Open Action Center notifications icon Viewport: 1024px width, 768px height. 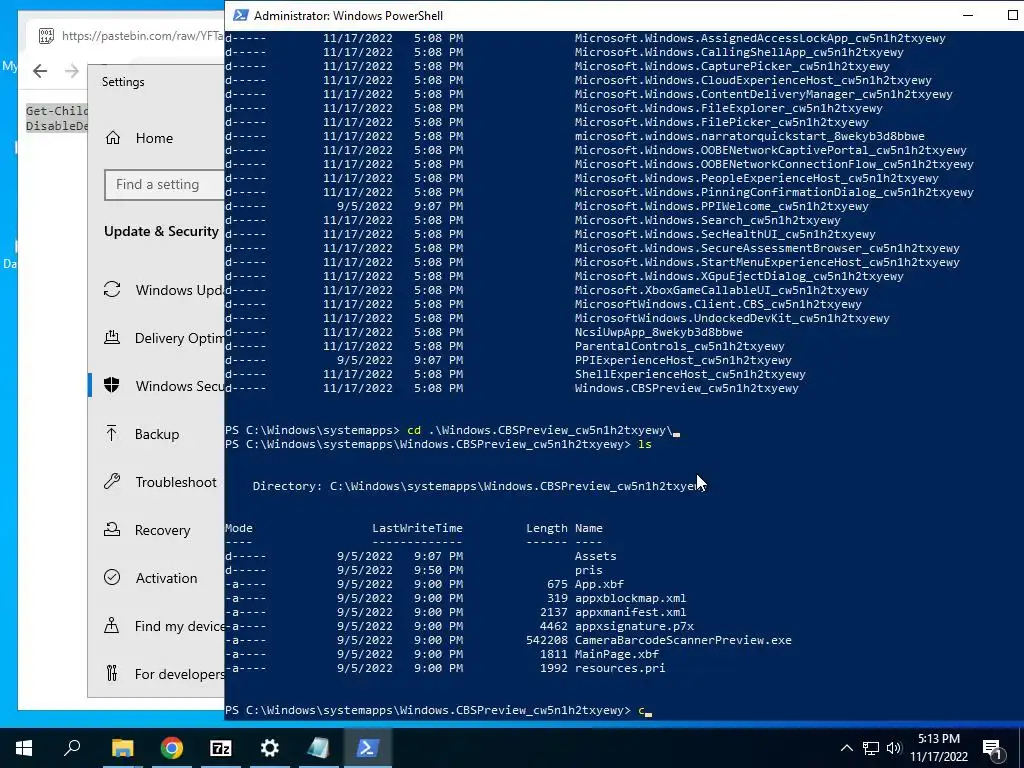pyautogui.click(x=993, y=748)
